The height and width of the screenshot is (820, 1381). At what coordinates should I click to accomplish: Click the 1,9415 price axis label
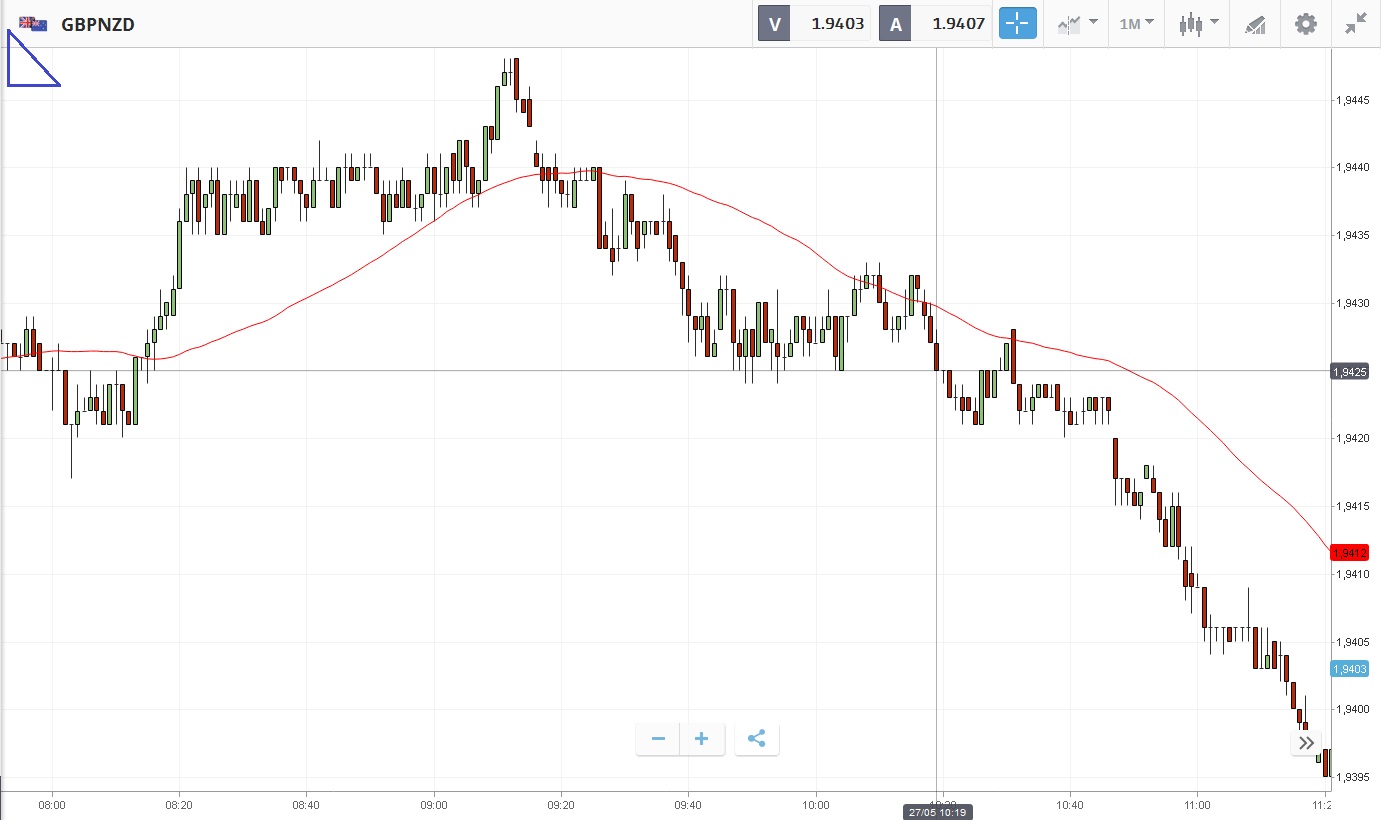(1351, 507)
